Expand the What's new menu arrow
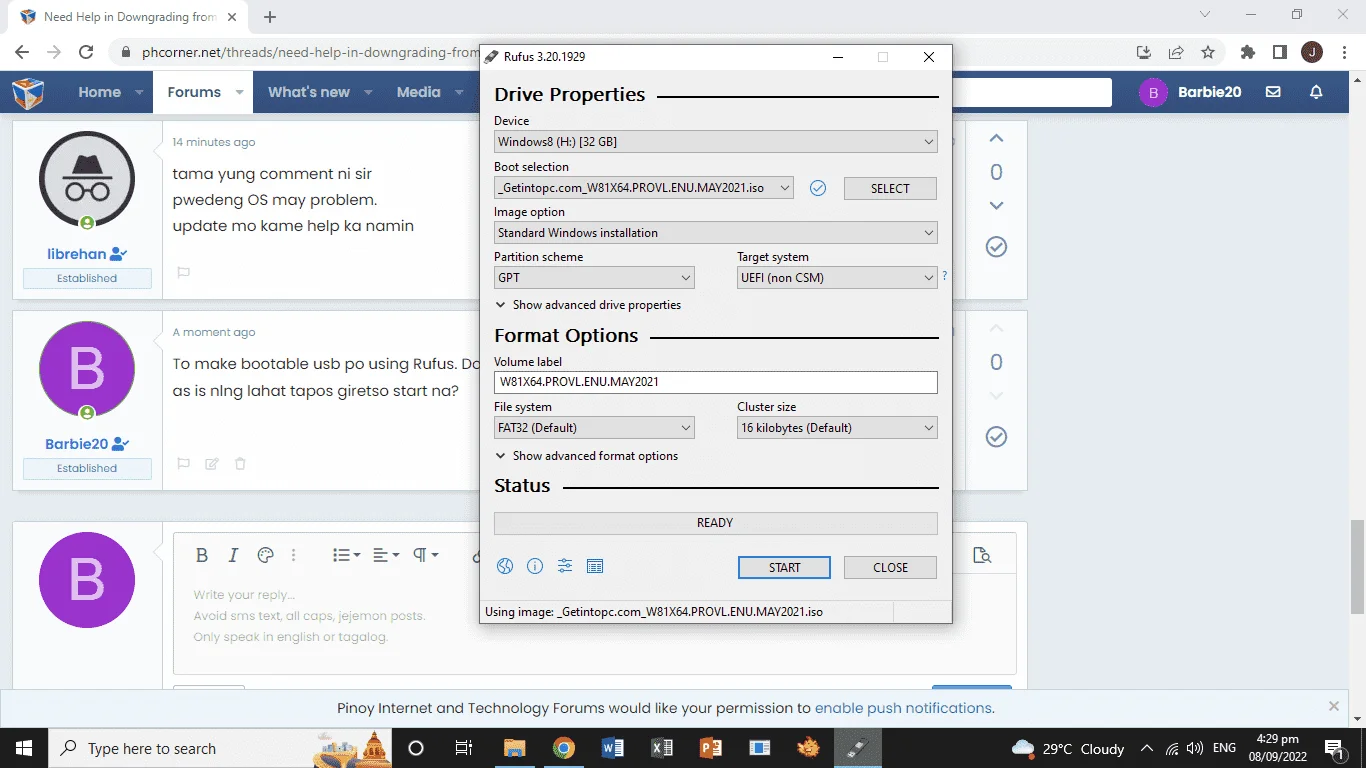This screenshot has width=1366, height=768. point(368,92)
